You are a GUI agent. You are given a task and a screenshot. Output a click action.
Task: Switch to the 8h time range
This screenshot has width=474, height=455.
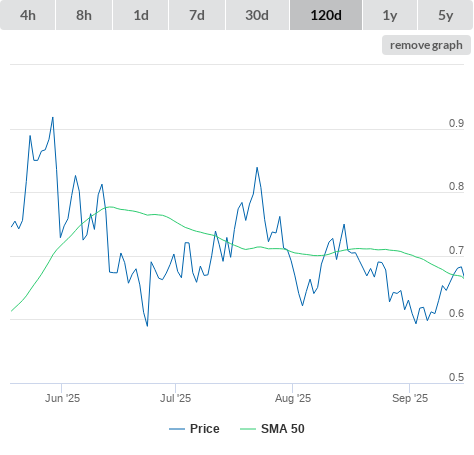pyautogui.click(x=84, y=15)
